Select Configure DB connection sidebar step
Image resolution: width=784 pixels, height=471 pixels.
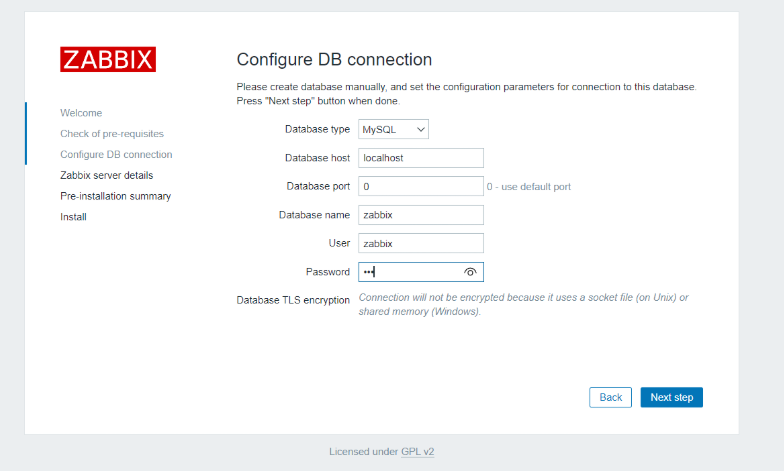116,155
